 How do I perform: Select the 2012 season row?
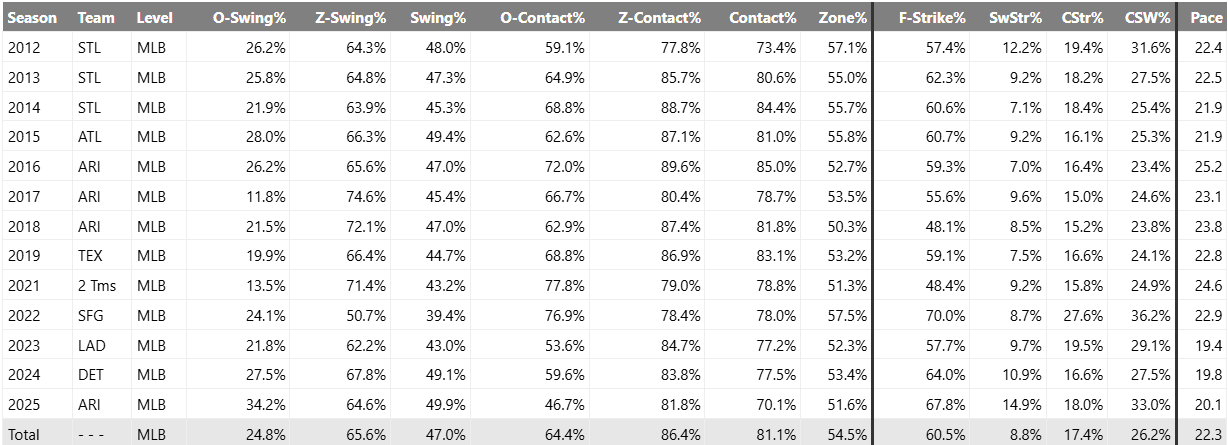(x=23, y=49)
